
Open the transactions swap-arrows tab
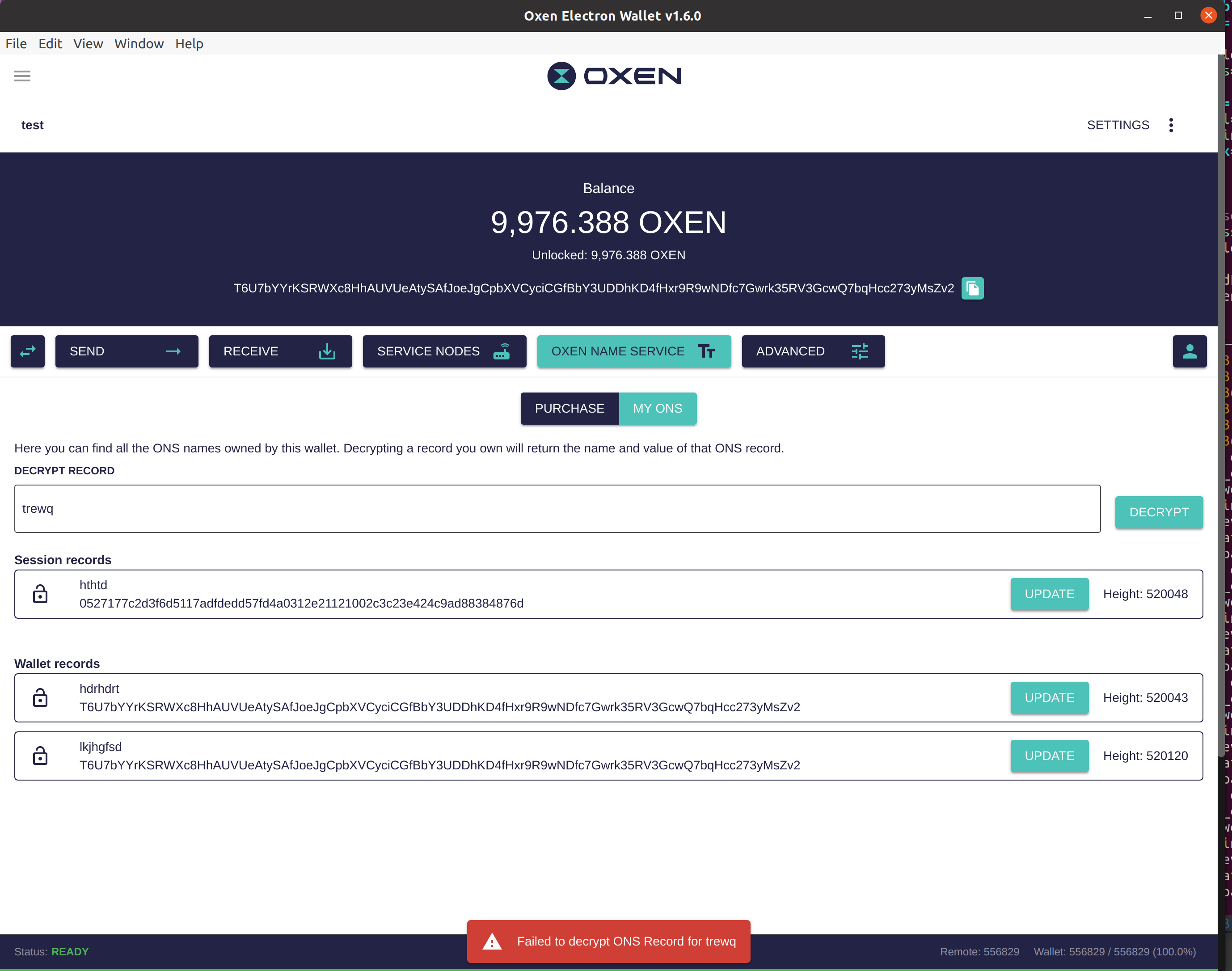click(27, 351)
